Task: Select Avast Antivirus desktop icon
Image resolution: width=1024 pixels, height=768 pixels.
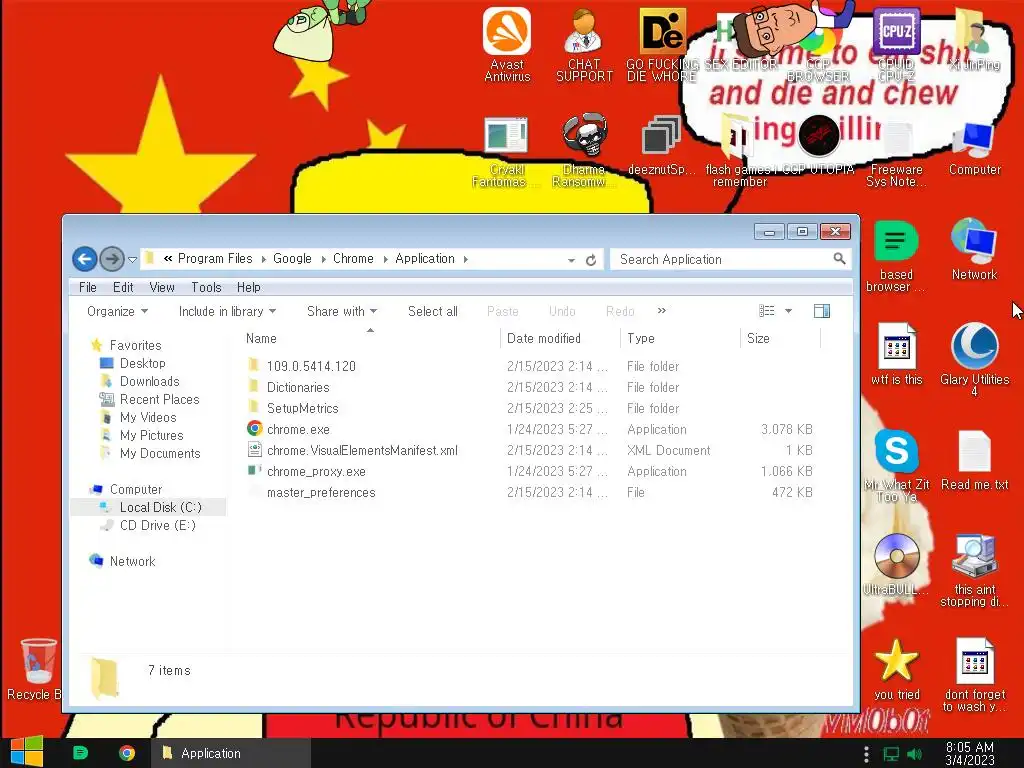Action: click(x=507, y=44)
